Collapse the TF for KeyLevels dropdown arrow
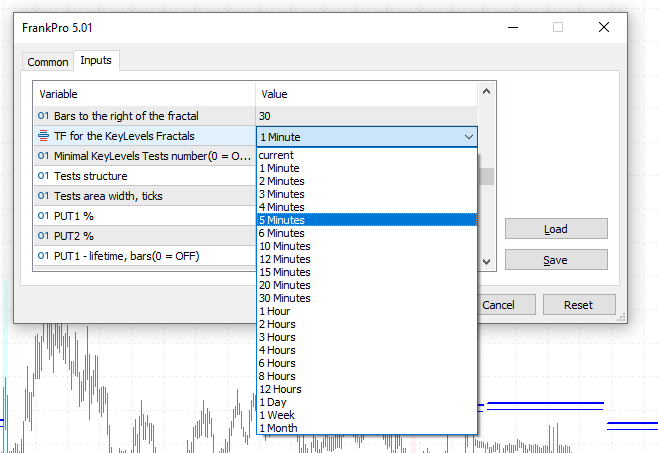 [x=467, y=137]
